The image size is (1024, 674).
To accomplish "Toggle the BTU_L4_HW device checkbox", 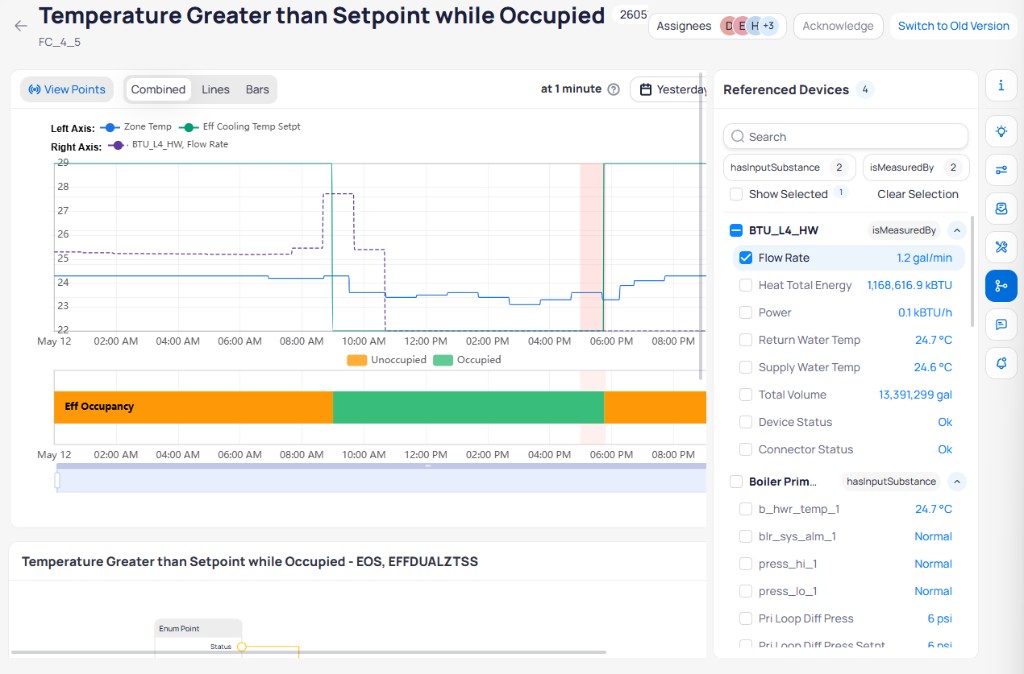I will (x=736, y=230).
